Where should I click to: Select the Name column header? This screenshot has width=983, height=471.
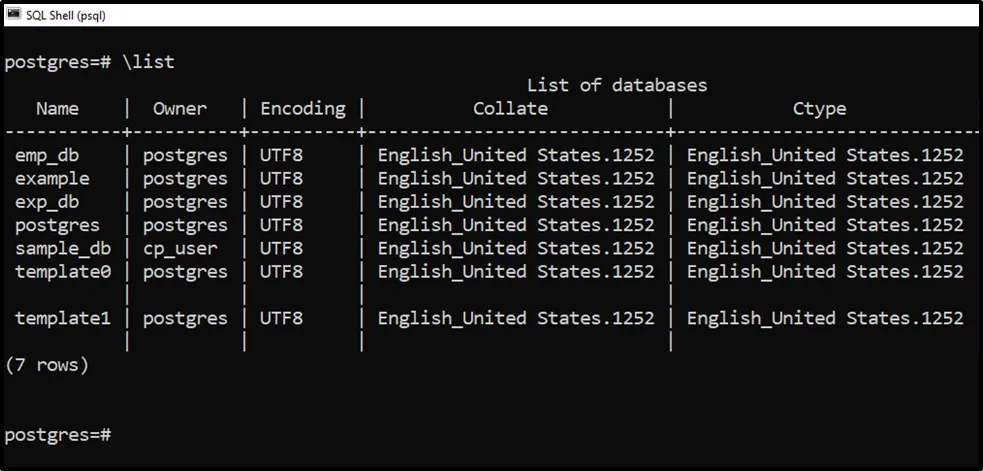point(57,109)
